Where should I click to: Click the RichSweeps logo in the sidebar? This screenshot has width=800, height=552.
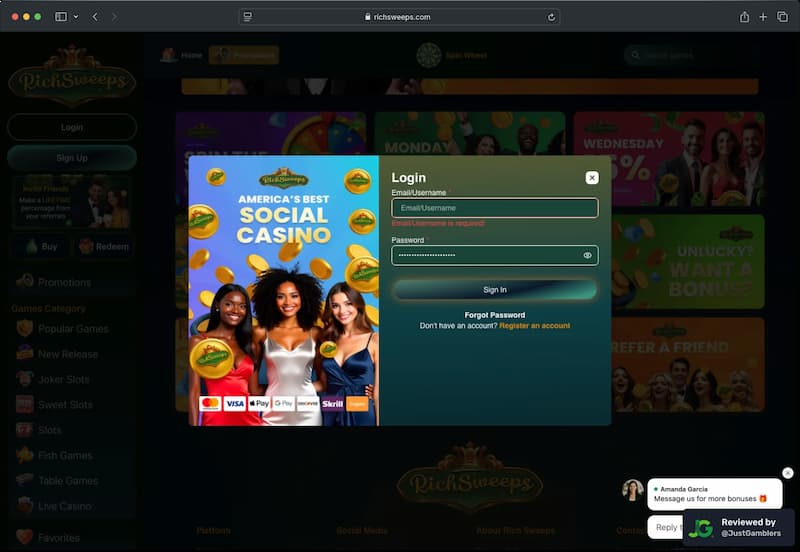[72, 77]
